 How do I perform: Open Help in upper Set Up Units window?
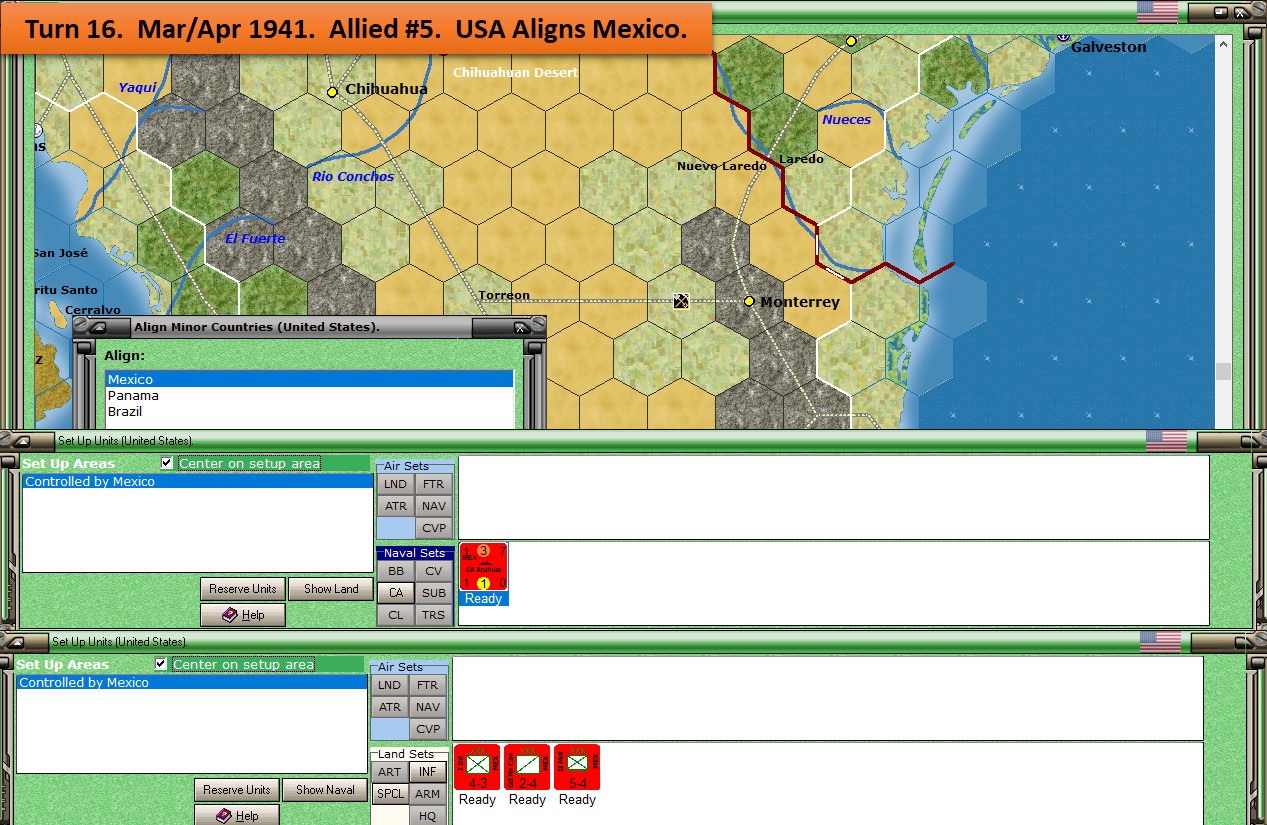coord(243,615)
